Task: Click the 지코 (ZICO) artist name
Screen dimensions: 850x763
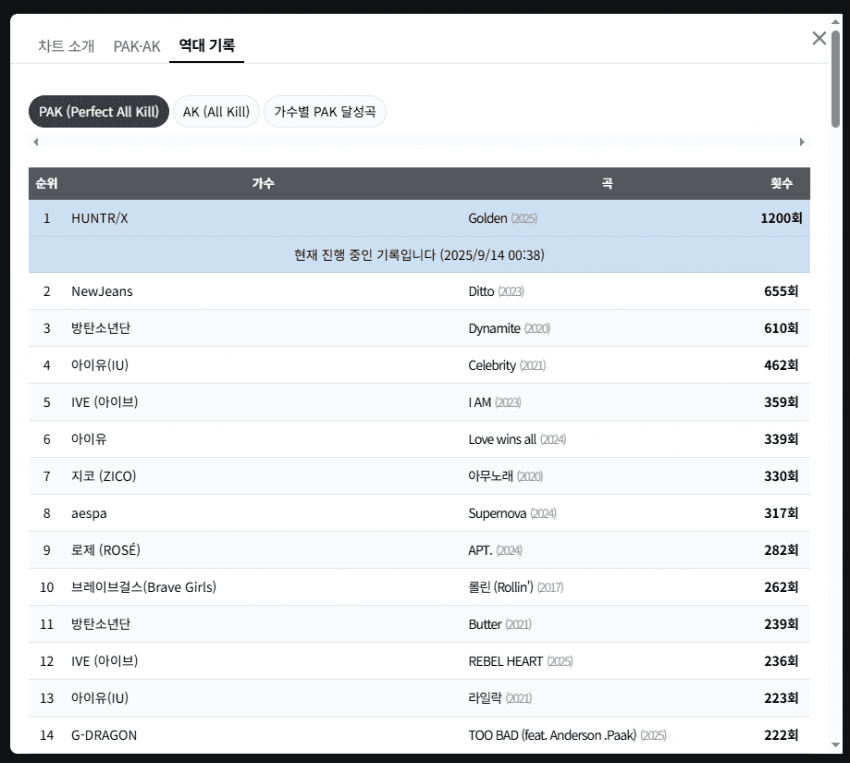Action: 104,476
